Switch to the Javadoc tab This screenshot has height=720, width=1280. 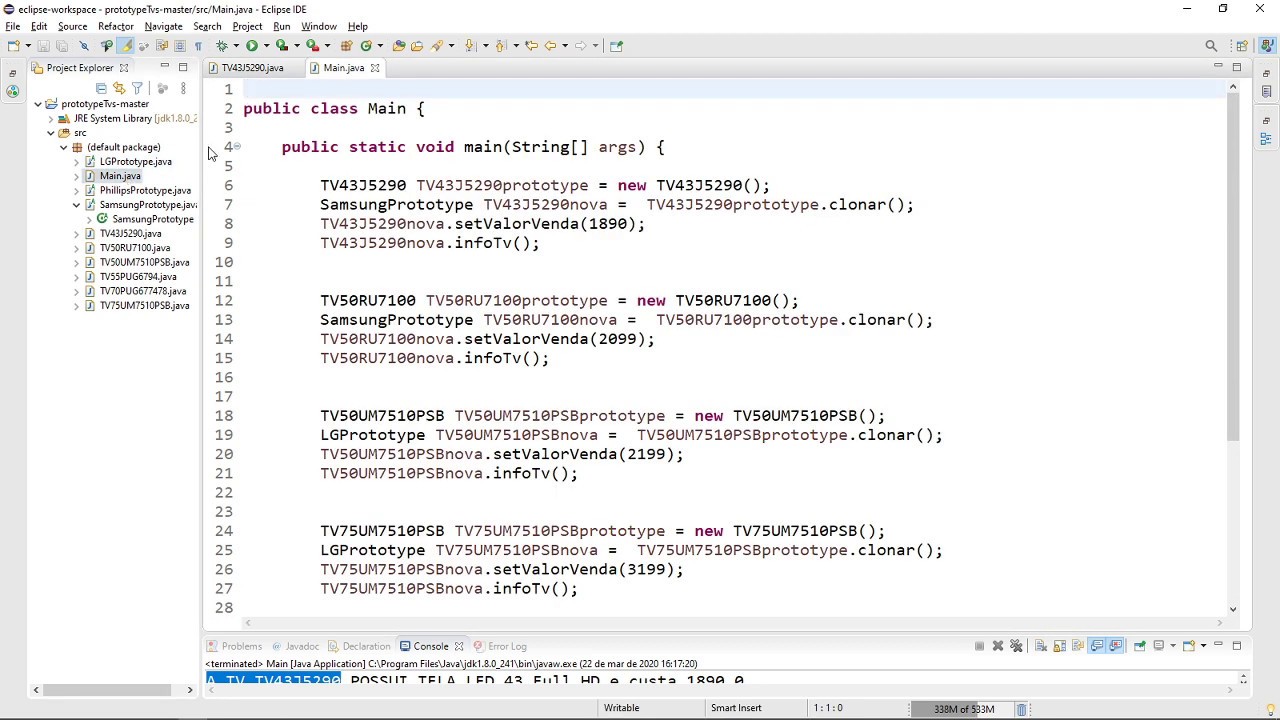[x=296, y=646]
